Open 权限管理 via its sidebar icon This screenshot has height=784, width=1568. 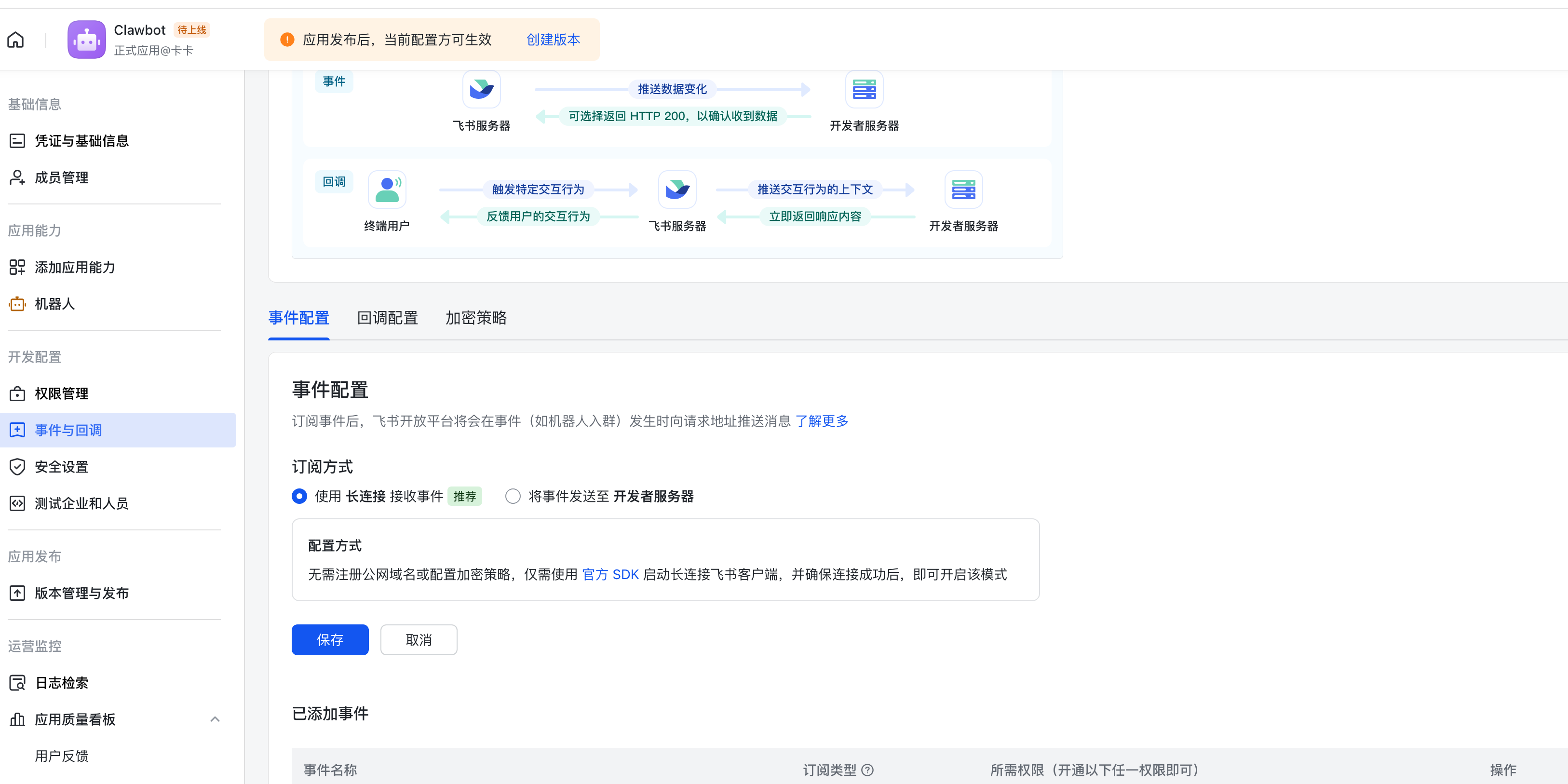[x=17, y=394]
